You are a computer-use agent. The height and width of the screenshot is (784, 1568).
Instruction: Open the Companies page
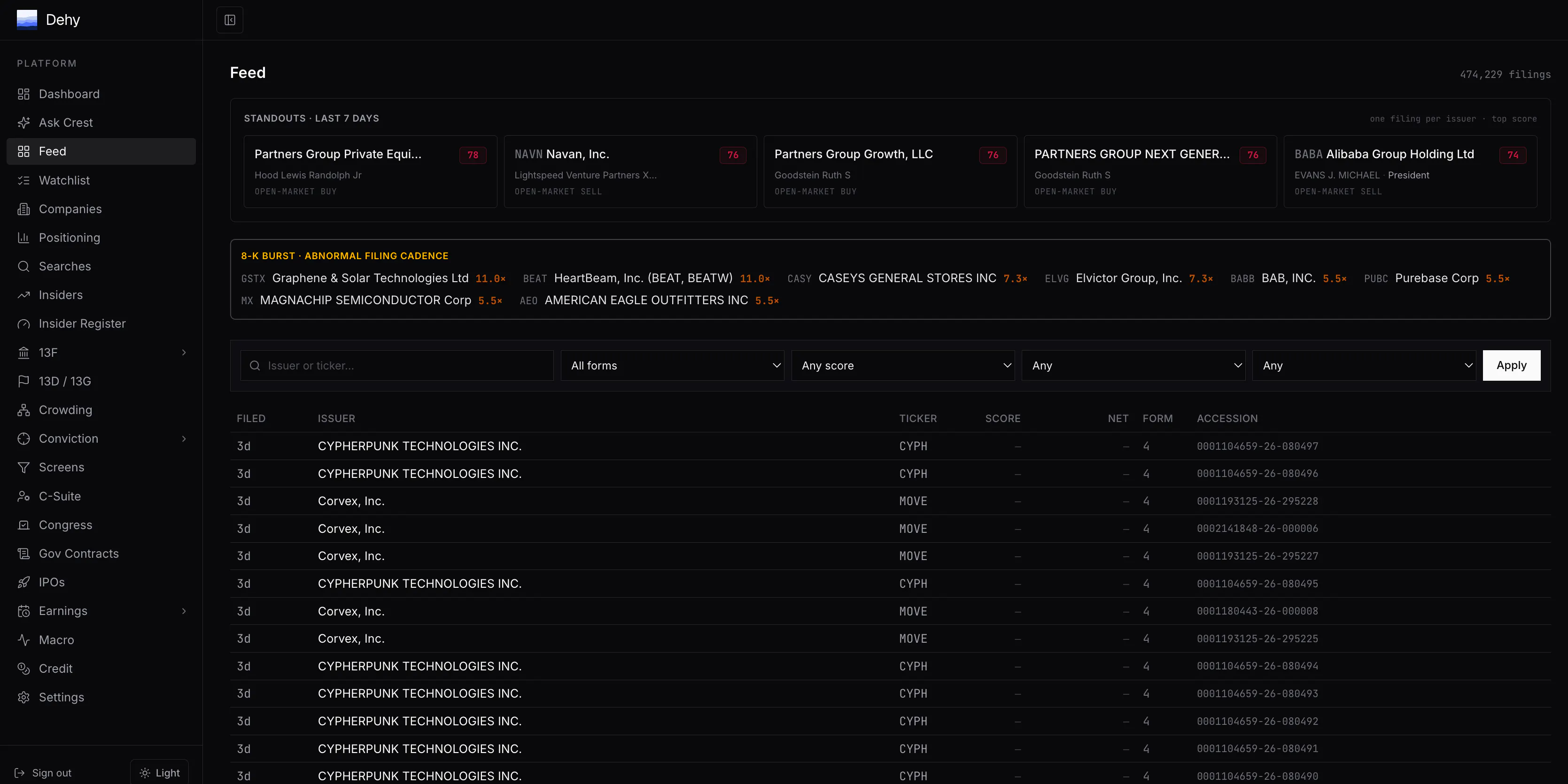point(101,208)
